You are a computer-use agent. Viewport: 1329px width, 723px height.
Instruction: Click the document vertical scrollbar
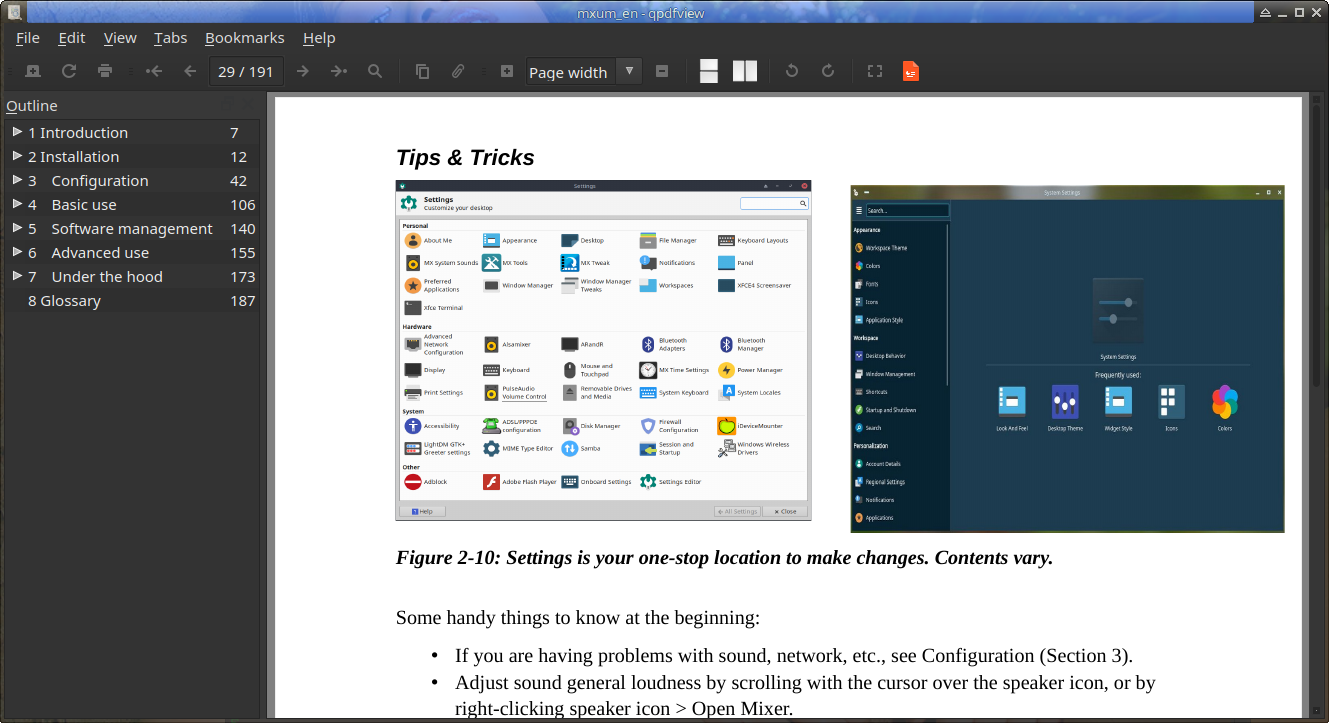[x=1315, y=405]
